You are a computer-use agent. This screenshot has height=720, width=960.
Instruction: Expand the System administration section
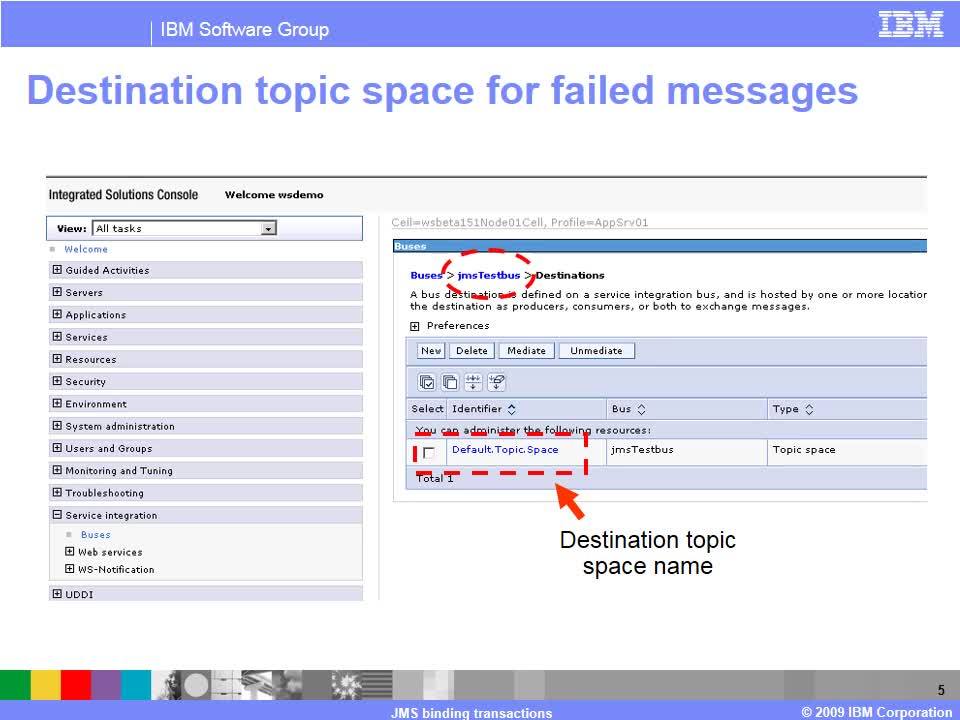click(x=58, y=426)
